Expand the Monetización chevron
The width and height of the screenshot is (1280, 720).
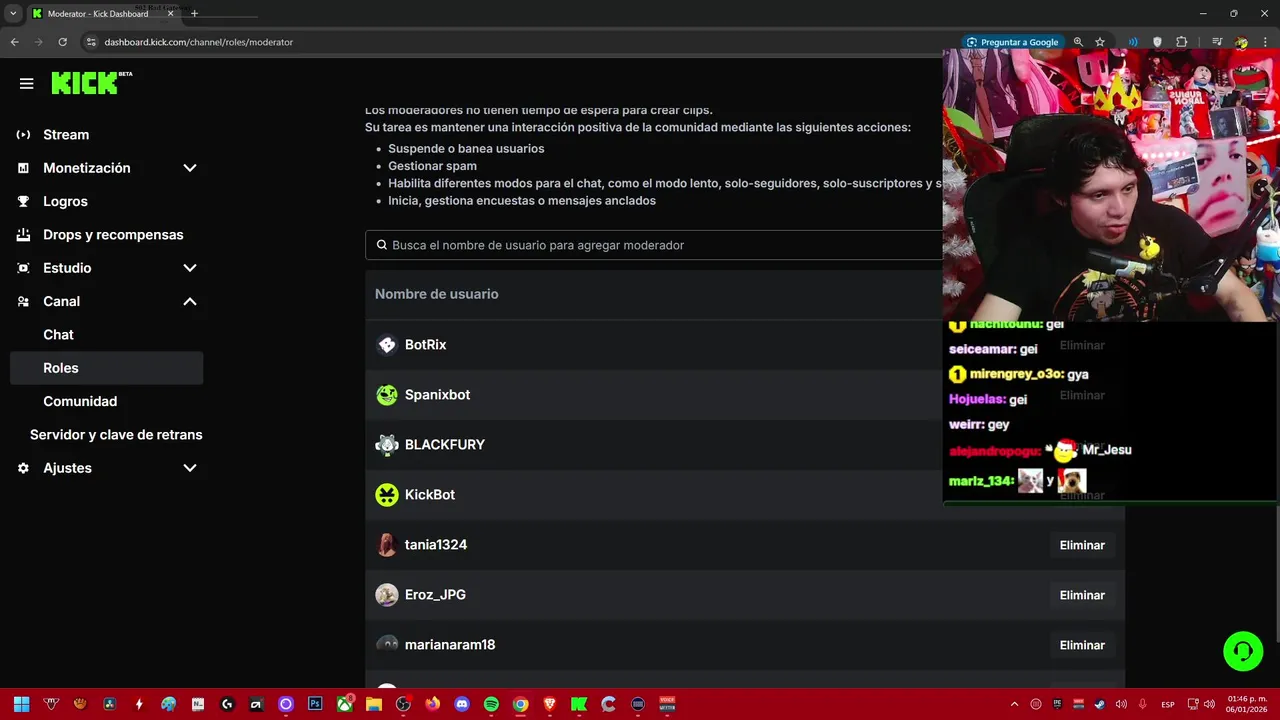tap(190, 168)
